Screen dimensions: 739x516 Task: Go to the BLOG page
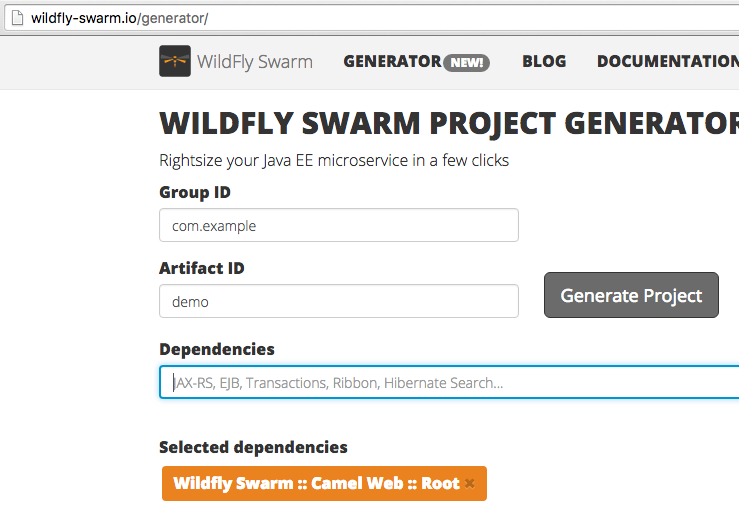tap(544, 61)
